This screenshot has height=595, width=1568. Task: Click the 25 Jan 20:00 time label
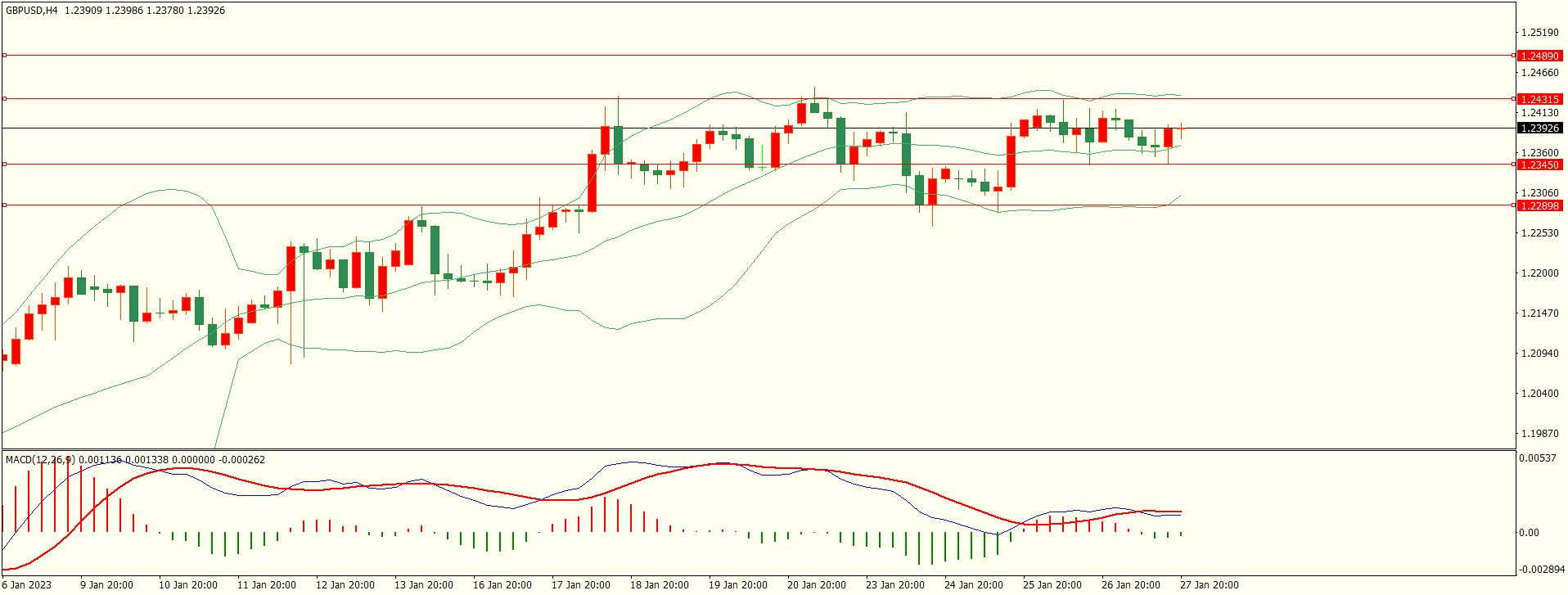1052,585
